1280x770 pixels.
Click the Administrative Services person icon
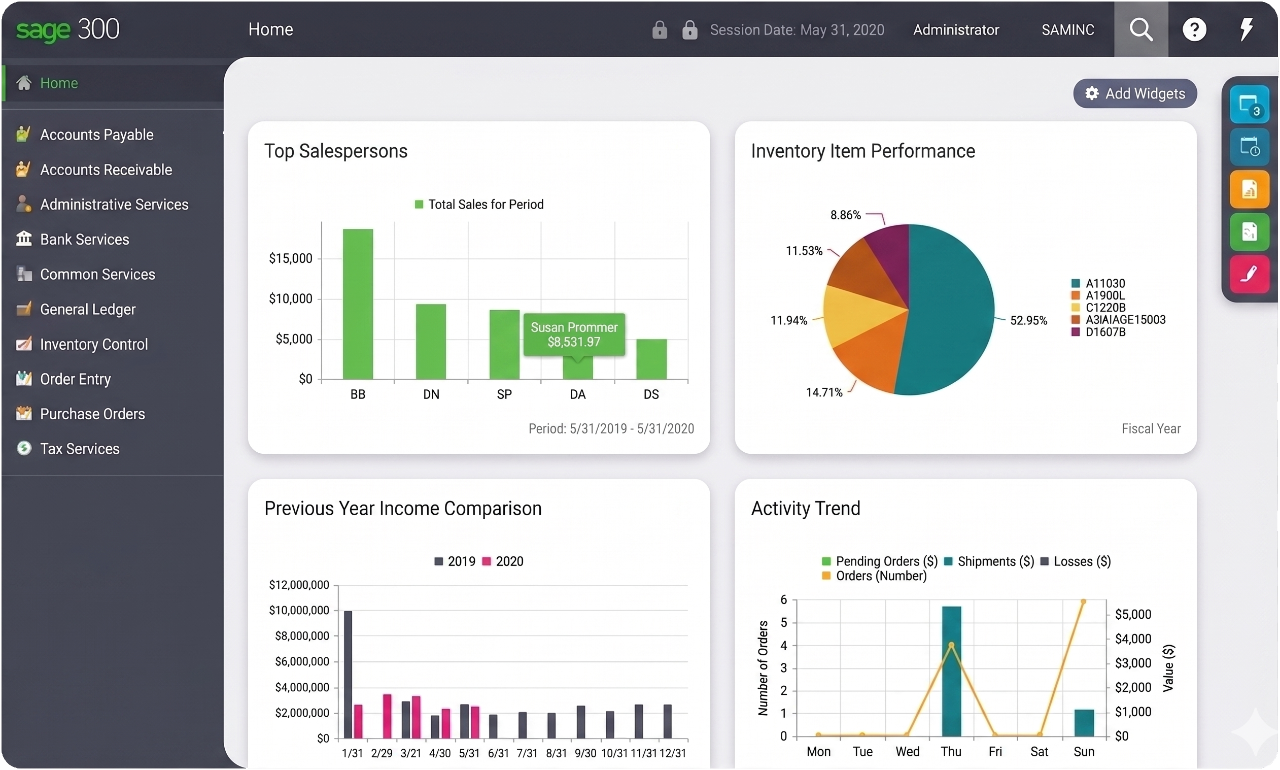23,204
